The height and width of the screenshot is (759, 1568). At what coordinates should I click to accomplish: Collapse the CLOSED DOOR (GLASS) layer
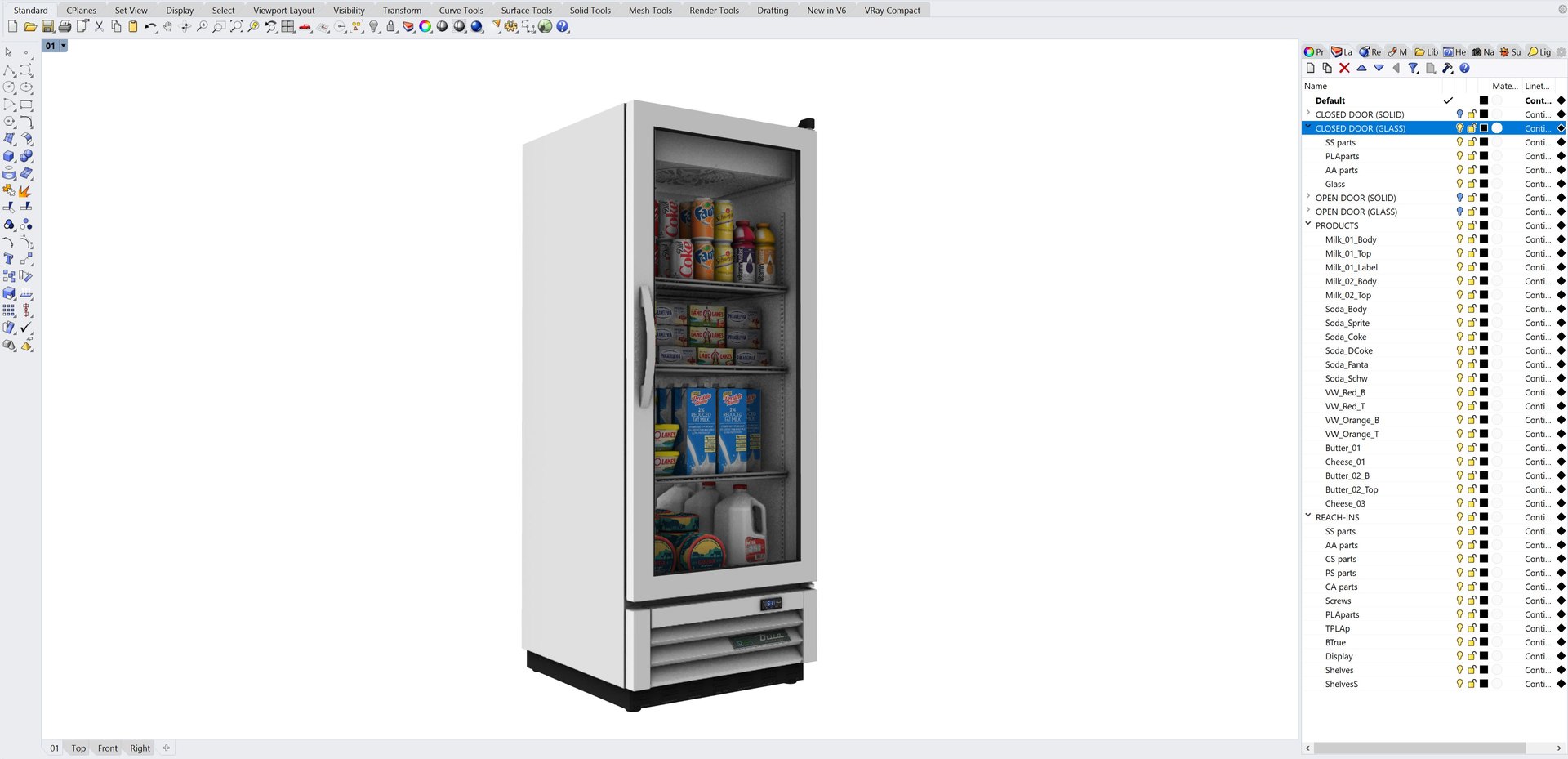click(1308, 127)
